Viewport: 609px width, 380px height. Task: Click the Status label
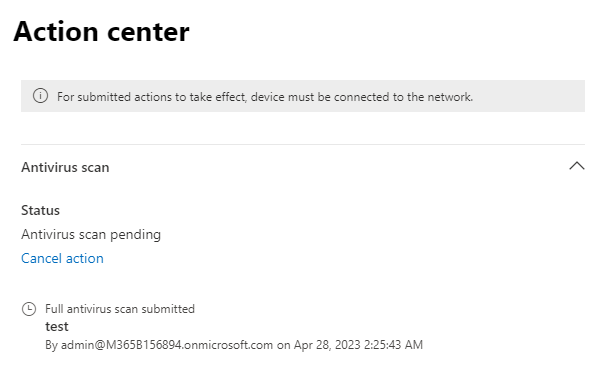[x=40, y=210]
